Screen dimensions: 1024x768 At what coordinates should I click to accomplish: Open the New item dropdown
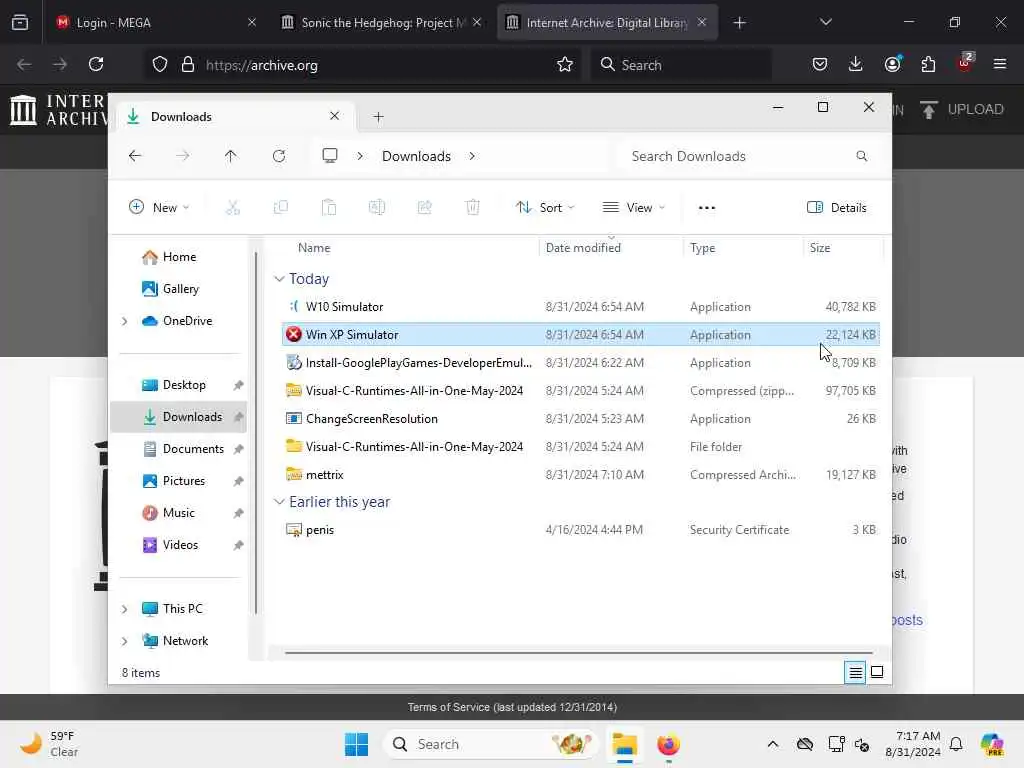click(x=159, y=208)
